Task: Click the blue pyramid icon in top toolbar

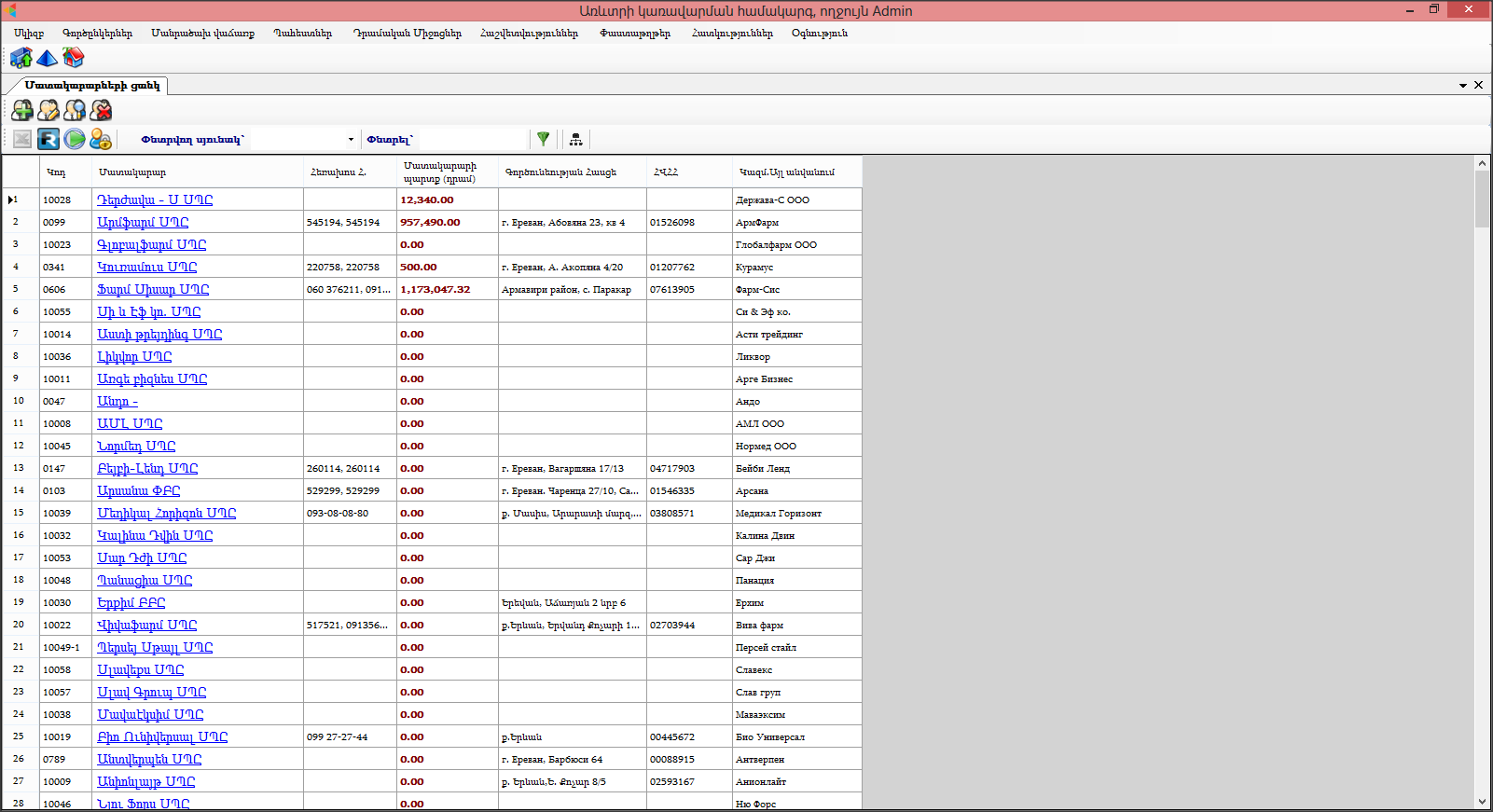Action: (x=47, y=58)
